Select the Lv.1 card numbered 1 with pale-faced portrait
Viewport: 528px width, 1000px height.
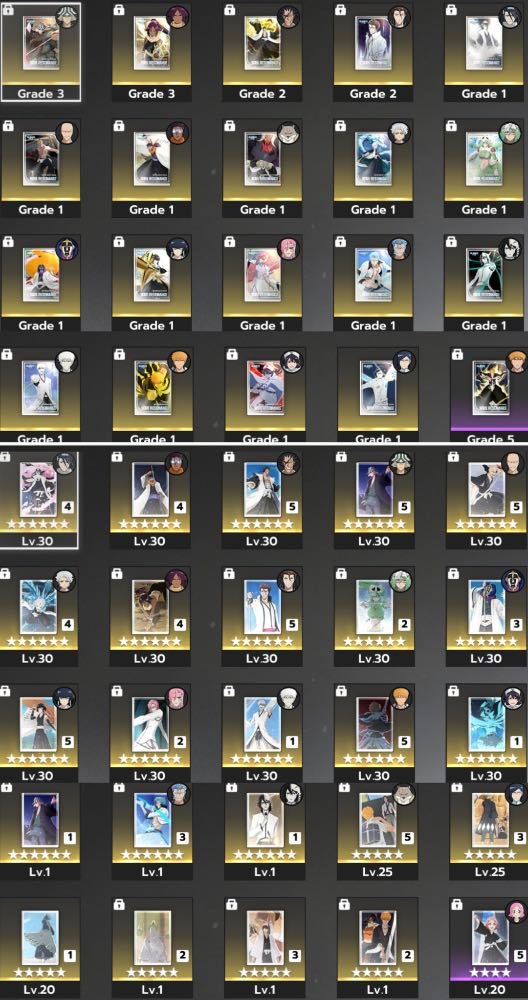coord(265,831)
